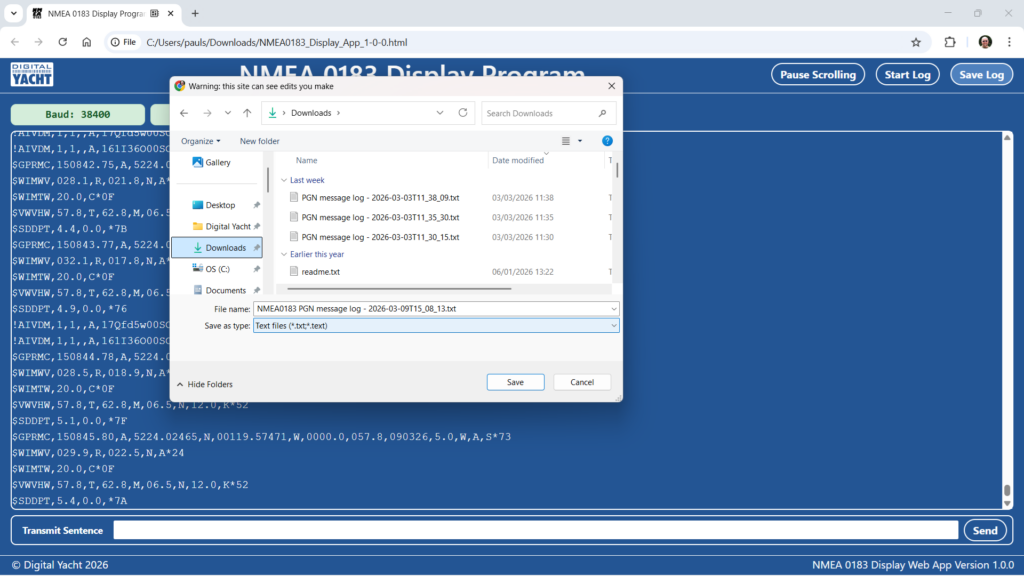Viewport: 1024px width, 576px height.
Task: Collapse the Last week file group
Action: (284, 180)
